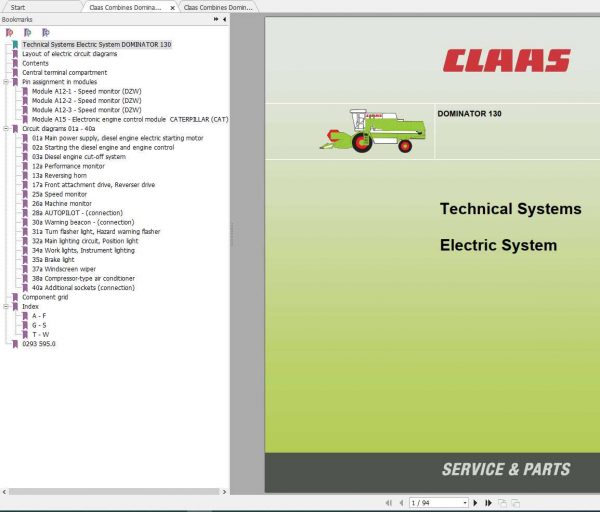
Task: Open Central terminal compartment bookmark
Action: (64, 73)
